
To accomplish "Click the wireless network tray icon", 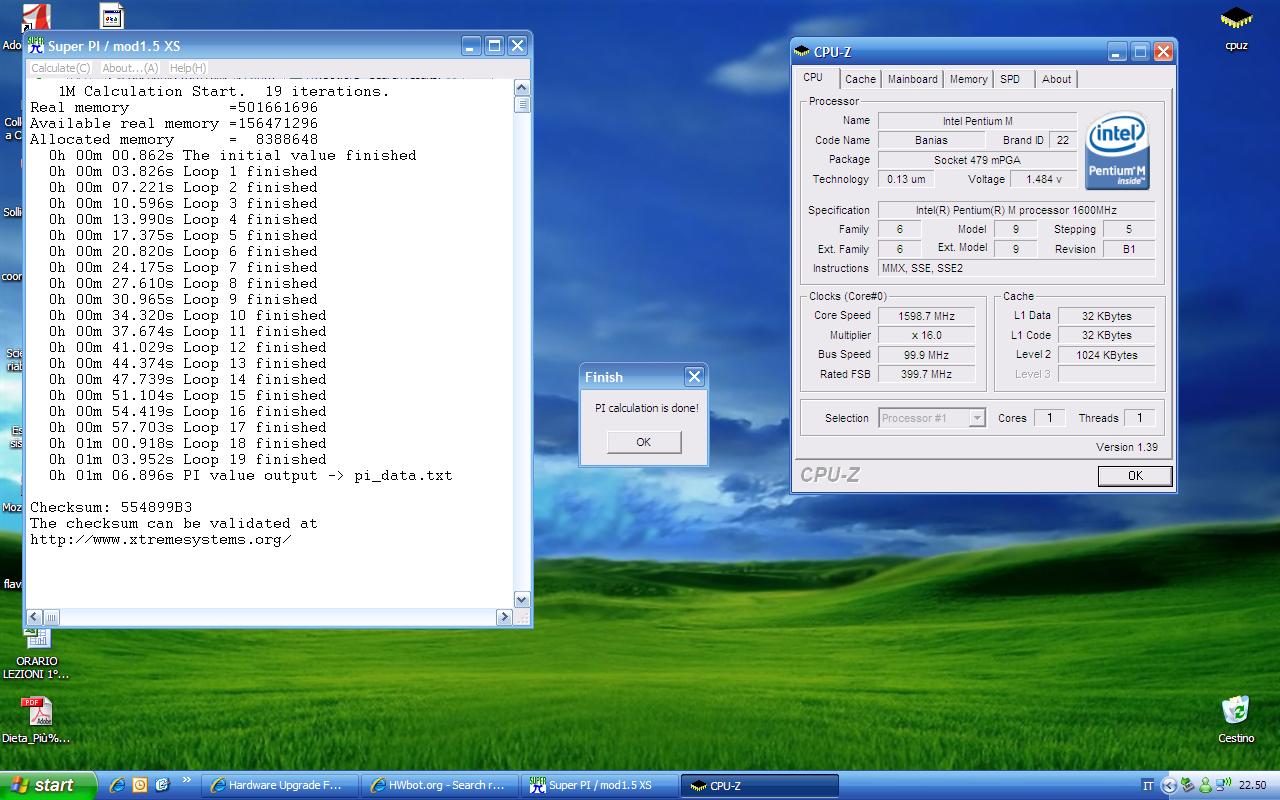I will 1223,786.
